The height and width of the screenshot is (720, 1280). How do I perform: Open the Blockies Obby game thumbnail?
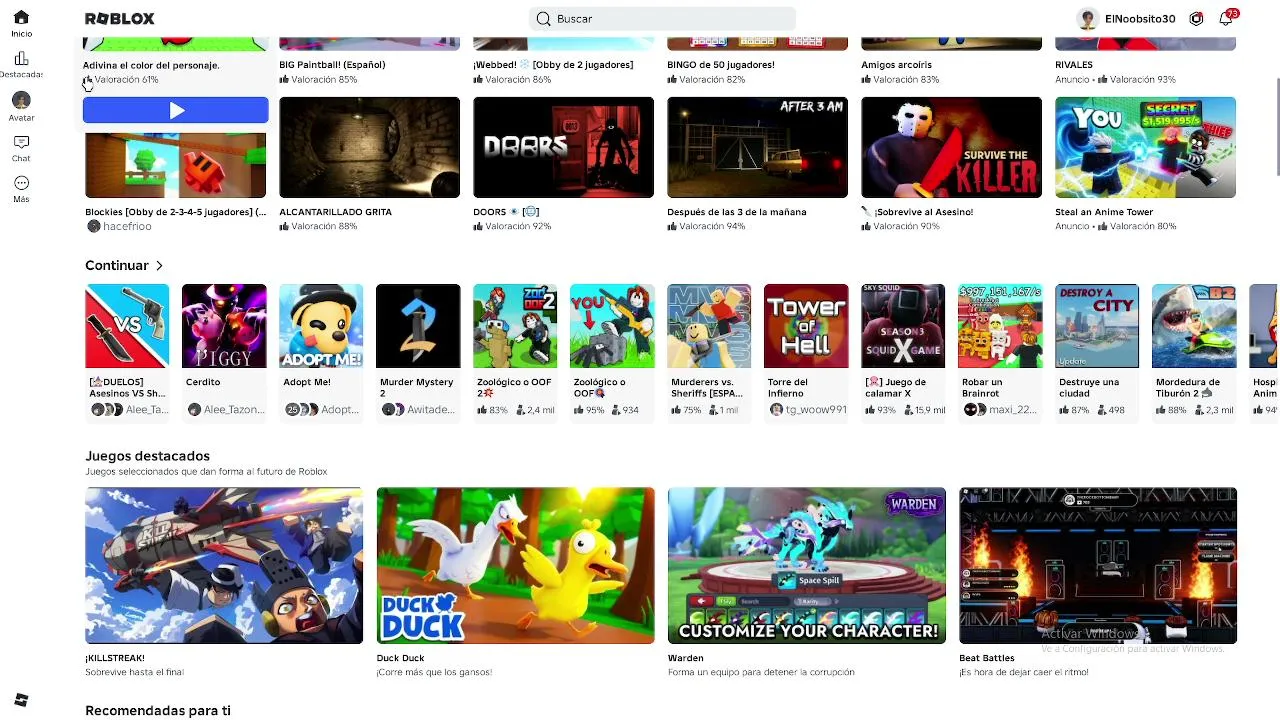(x=176, y=160)
